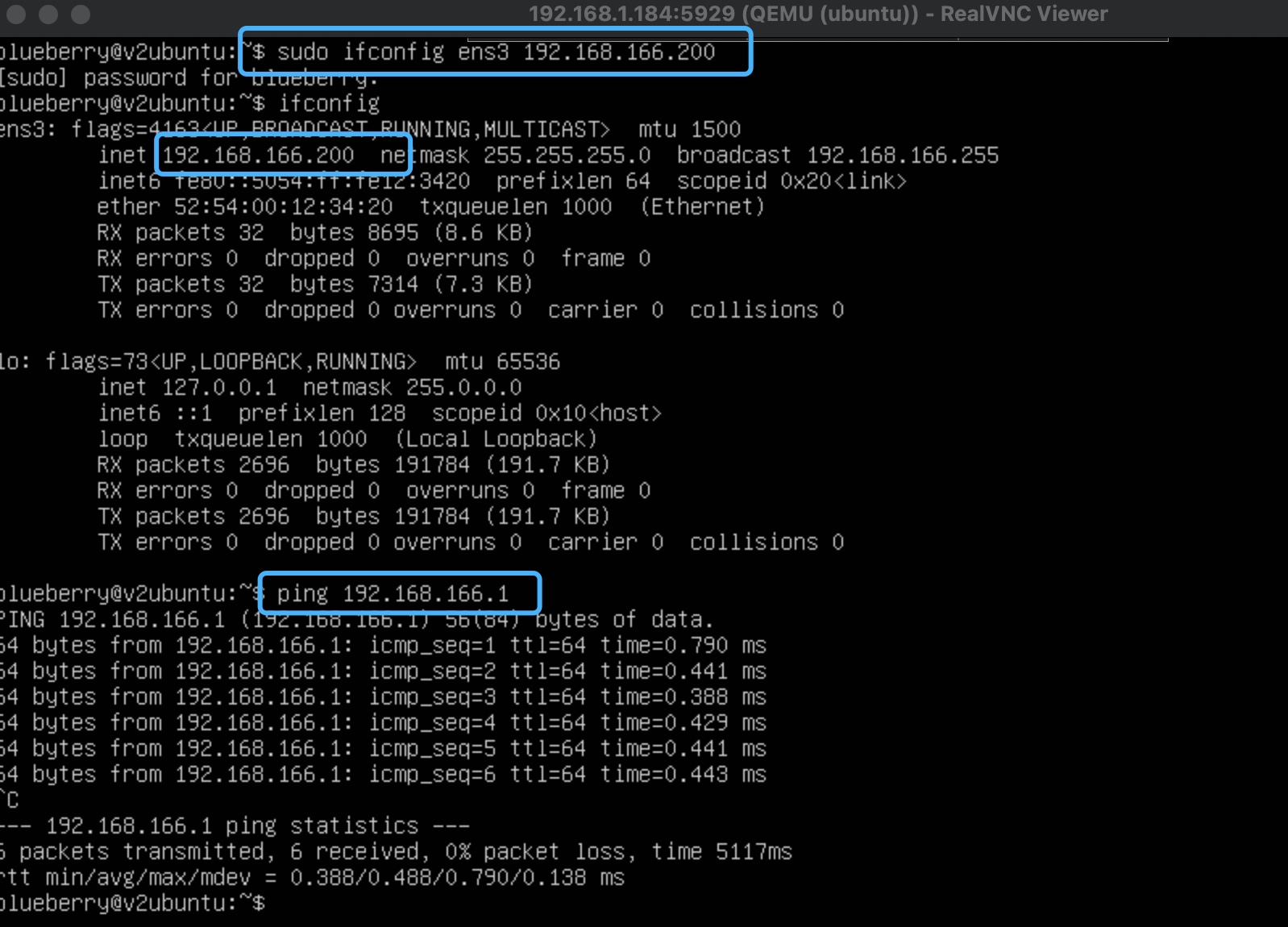The image size is (1288, 927).
Task: Click the sudo password prompt line
Action: point(189,78)
